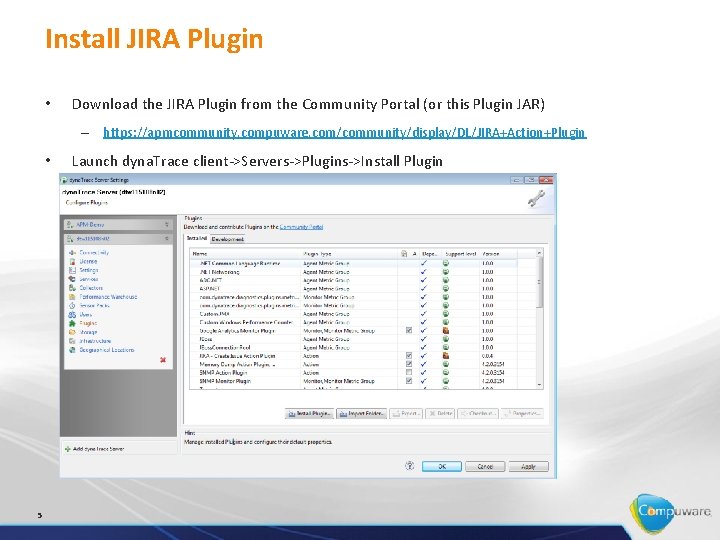Click the document icon column header

click(x=404, y=253)
